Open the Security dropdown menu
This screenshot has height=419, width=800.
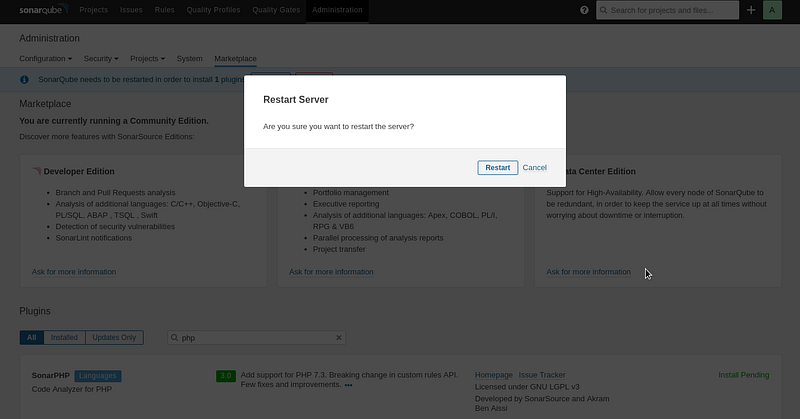tap(101, 59)
